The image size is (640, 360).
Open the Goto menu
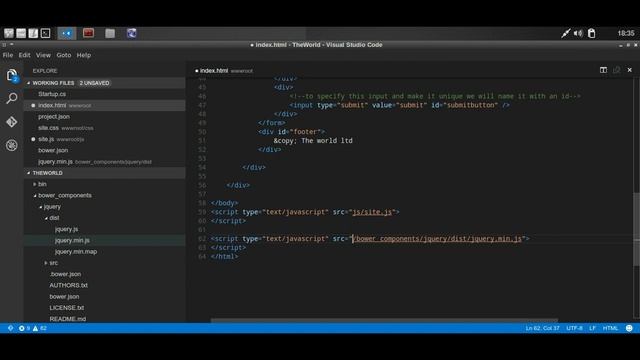click(64, 55)
